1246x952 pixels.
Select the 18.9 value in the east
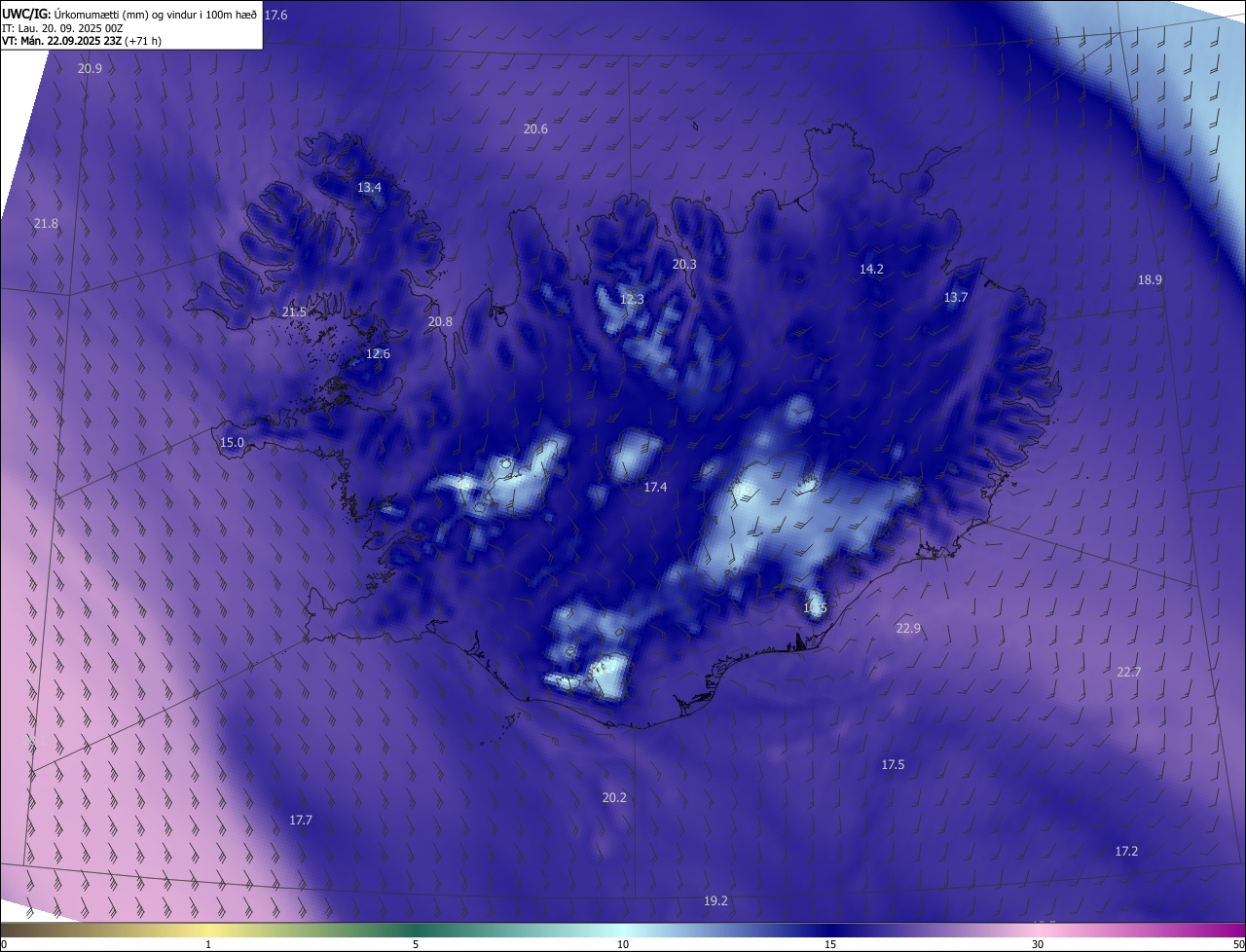(1150, 279)
